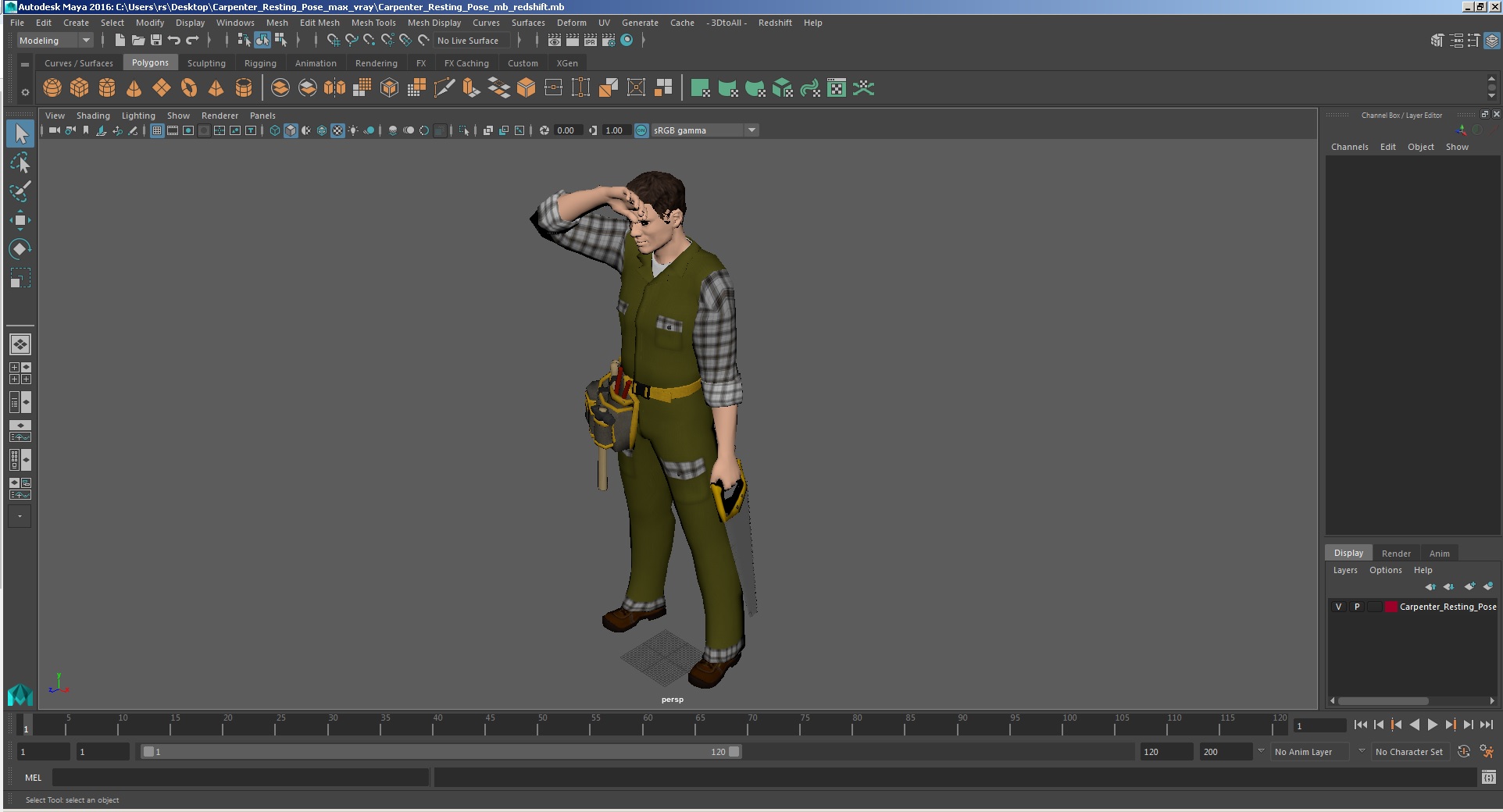
Task: Click the Carpenter_Resting_Pose layer color swatch
Action: [x=1391, y=607]
